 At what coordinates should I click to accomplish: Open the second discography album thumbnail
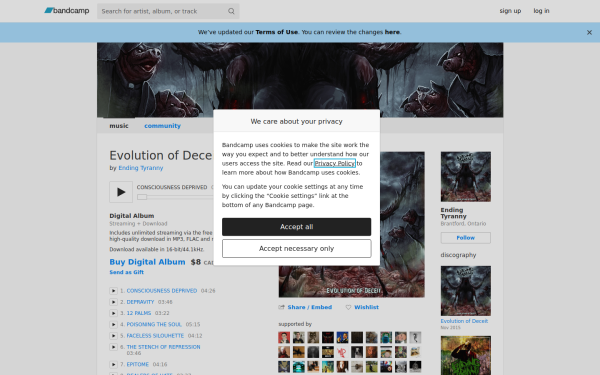(466, 355)
